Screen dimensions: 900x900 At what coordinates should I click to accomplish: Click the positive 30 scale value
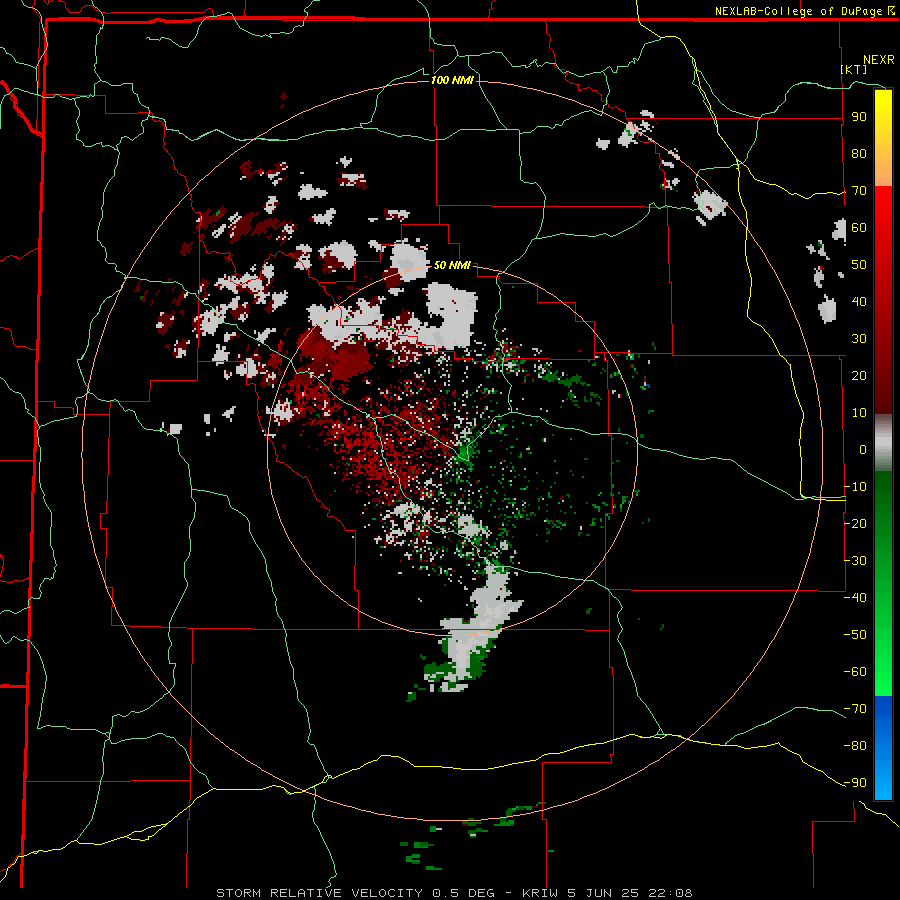pyautogui.click(x=859, y=339)
